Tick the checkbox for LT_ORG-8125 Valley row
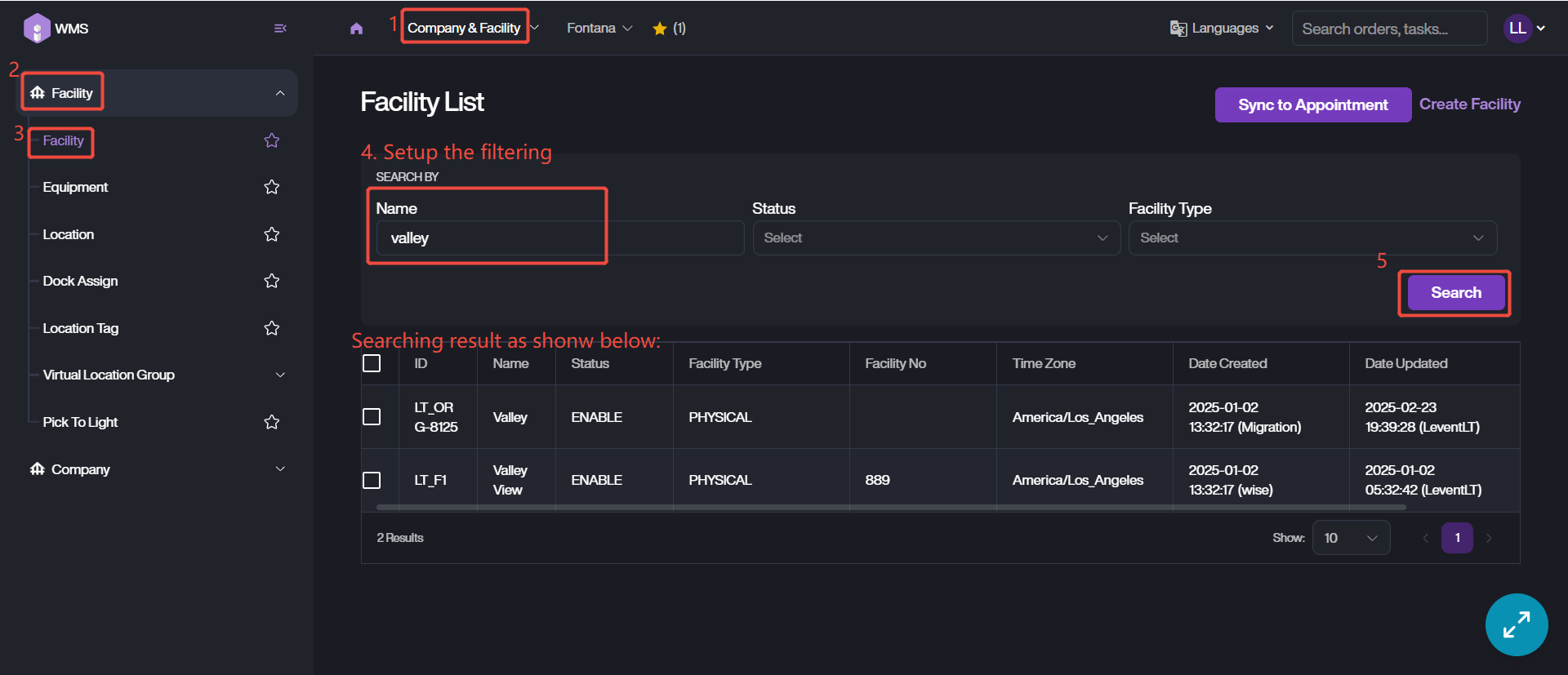 [372, 417]
